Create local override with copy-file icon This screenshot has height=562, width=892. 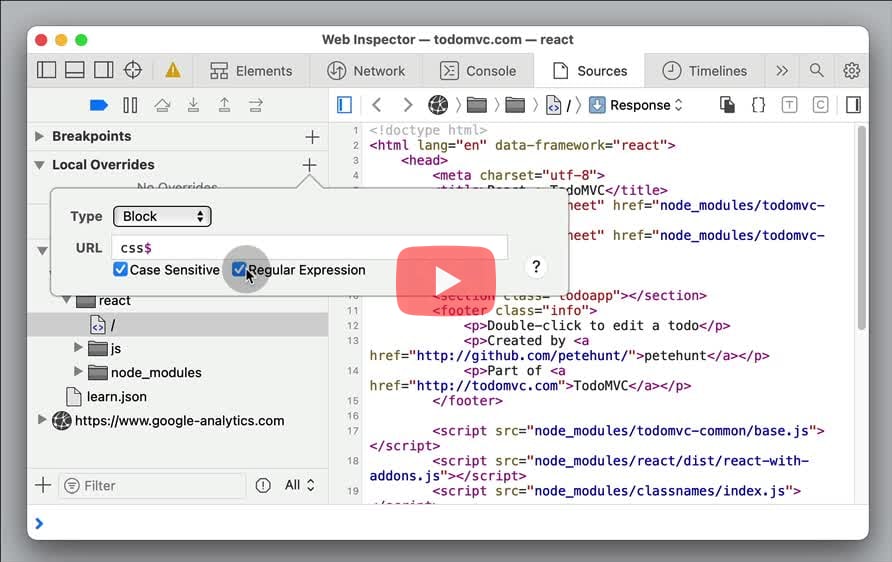728,105
